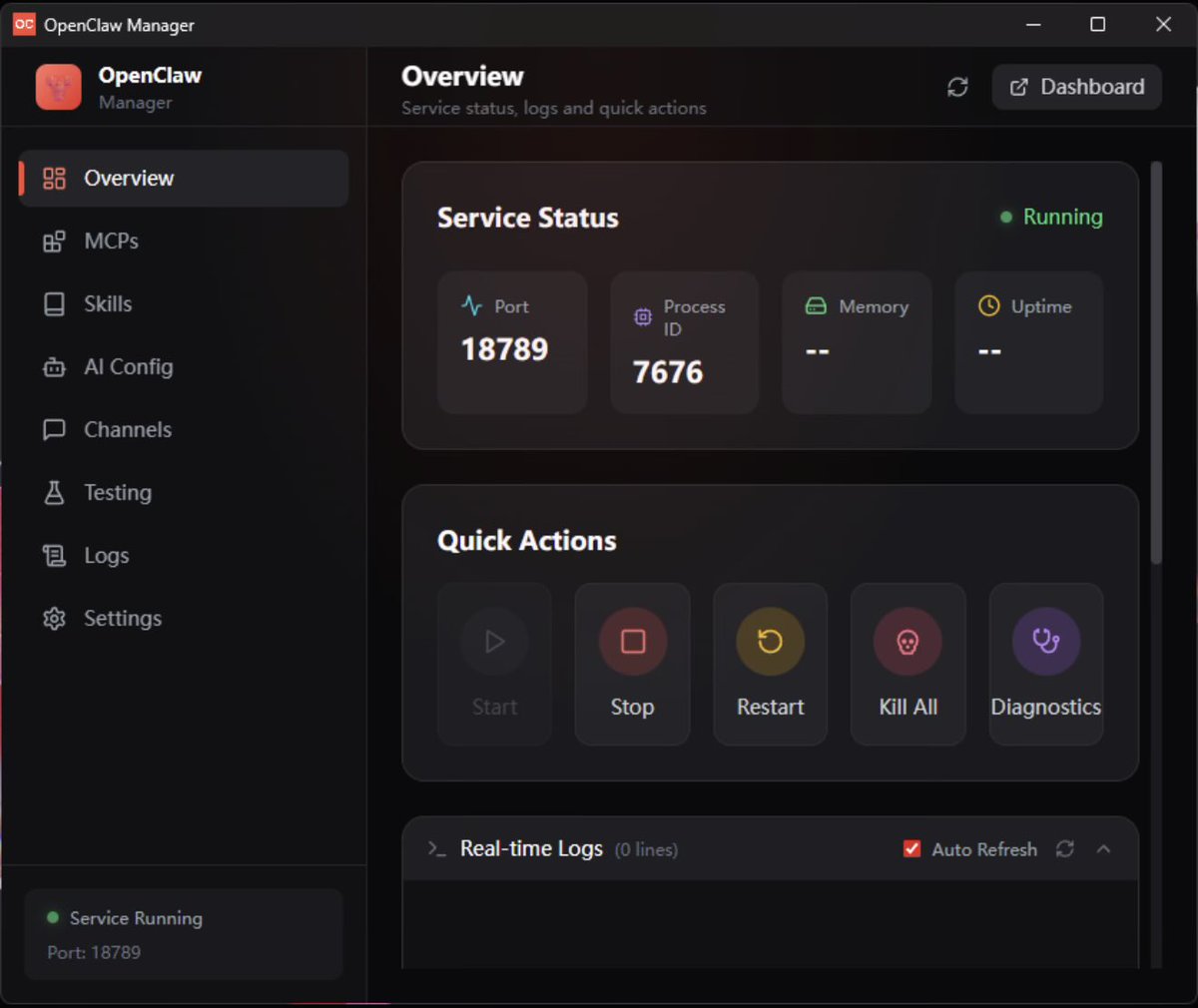Screen dimensions: 1198x1008
Task: Click the Settings gear icon in the sidebar
Action: 54,619
